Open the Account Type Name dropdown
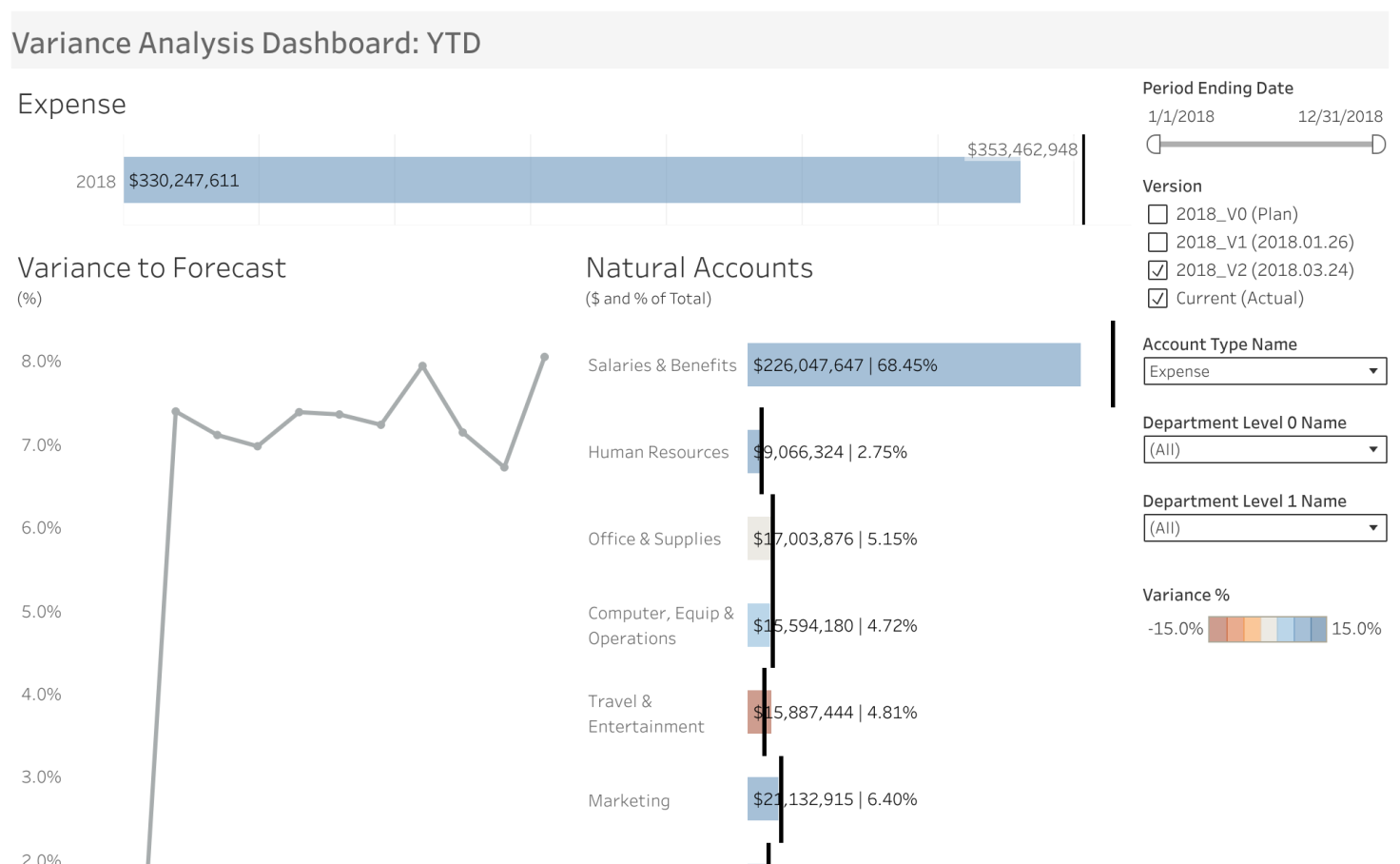Image resolution: width=1400 pixels, height=864 pixels. pyautogui.click(x=1264, y=371)
